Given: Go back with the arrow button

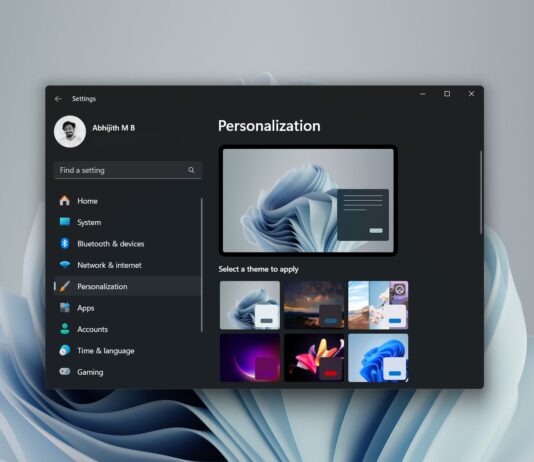Looking at the screenshot, I should (58, 99).
